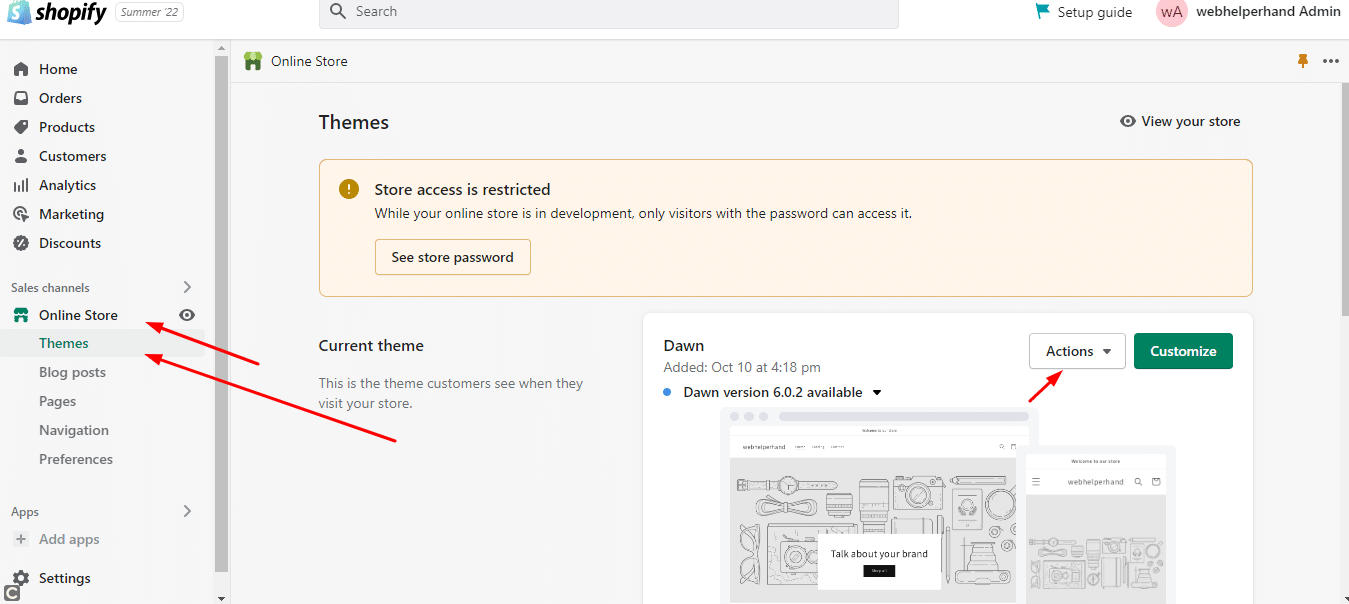Open Blog posts submenu item
The width and height of the screenshot is (1349, 604).
click(72, 372)
